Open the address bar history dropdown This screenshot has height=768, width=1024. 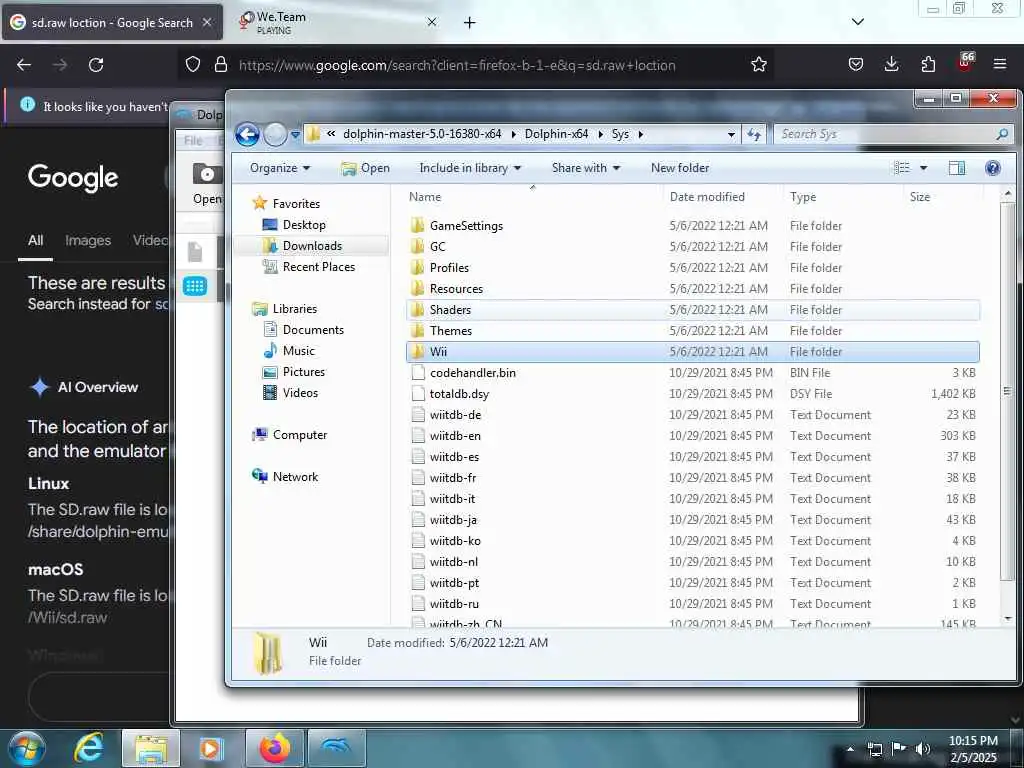(x=731, y=135)
